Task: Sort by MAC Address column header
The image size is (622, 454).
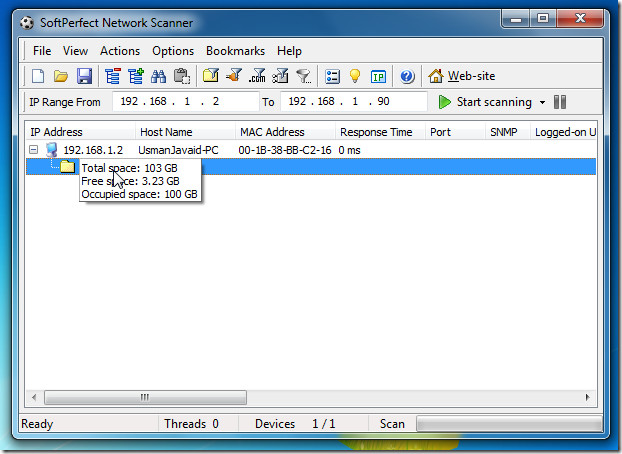Action: pyautogui.click(x=285, y=132)
